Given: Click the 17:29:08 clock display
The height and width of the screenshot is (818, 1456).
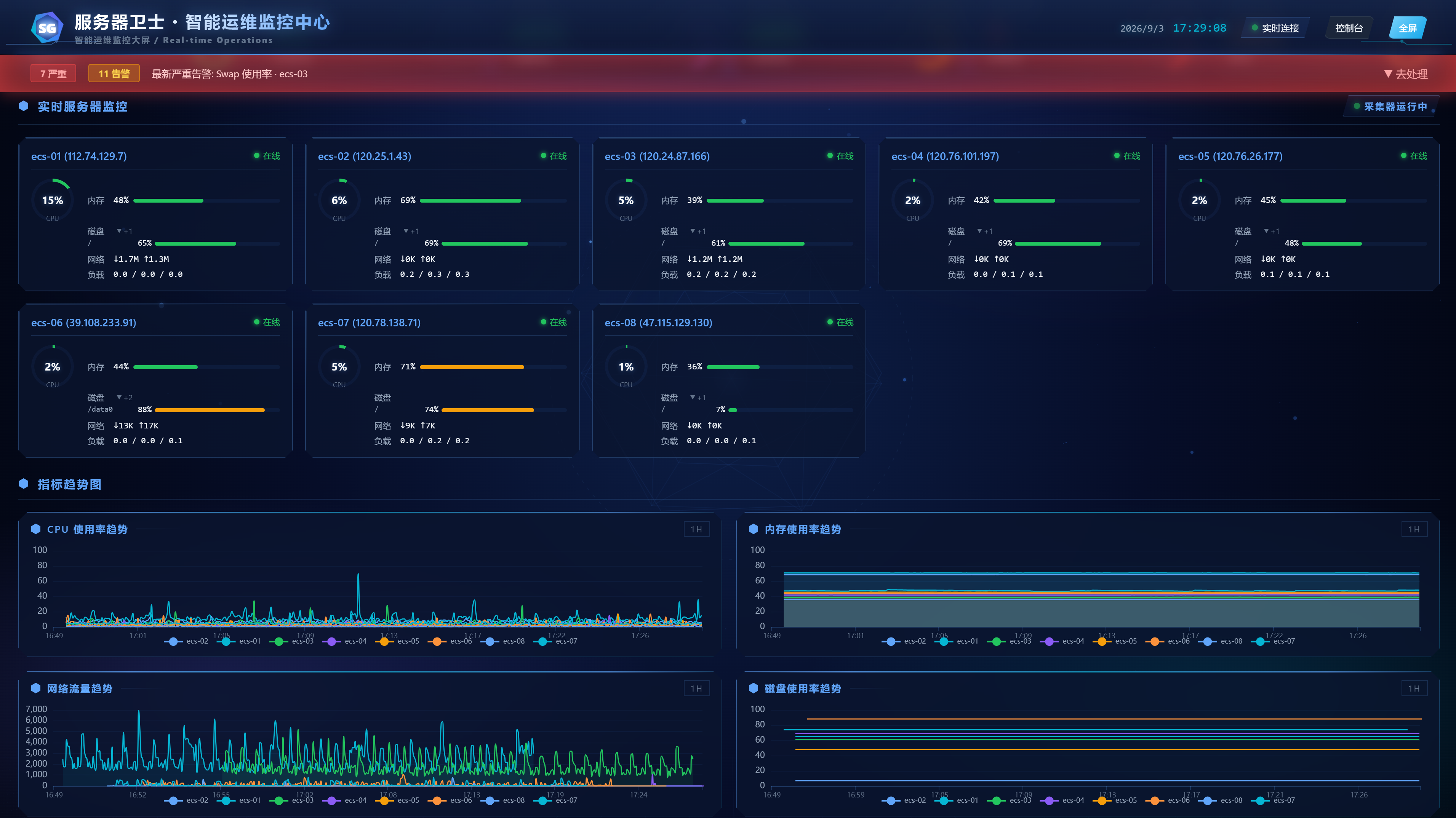Looking at the screenshot, I should pyautogui.click(x=1199, y=28).
